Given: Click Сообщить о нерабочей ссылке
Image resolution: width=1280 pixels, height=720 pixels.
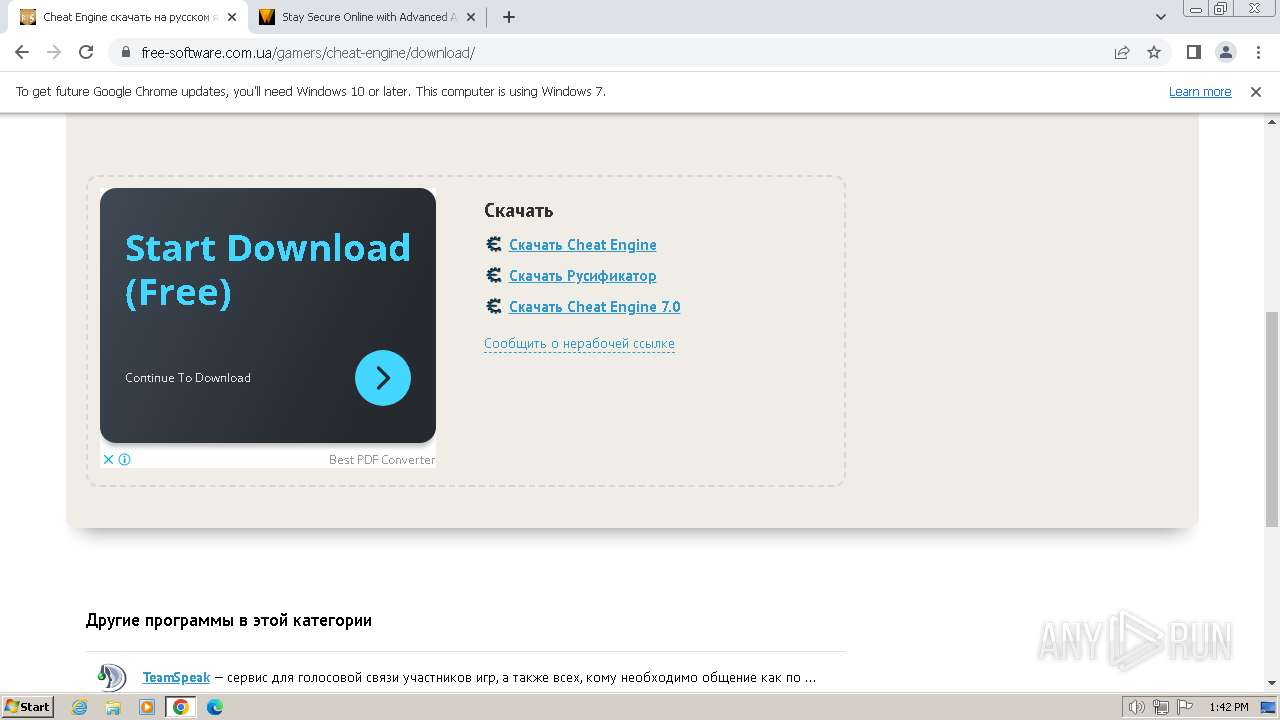Looking at the screenshot, I should click(579, 343).
